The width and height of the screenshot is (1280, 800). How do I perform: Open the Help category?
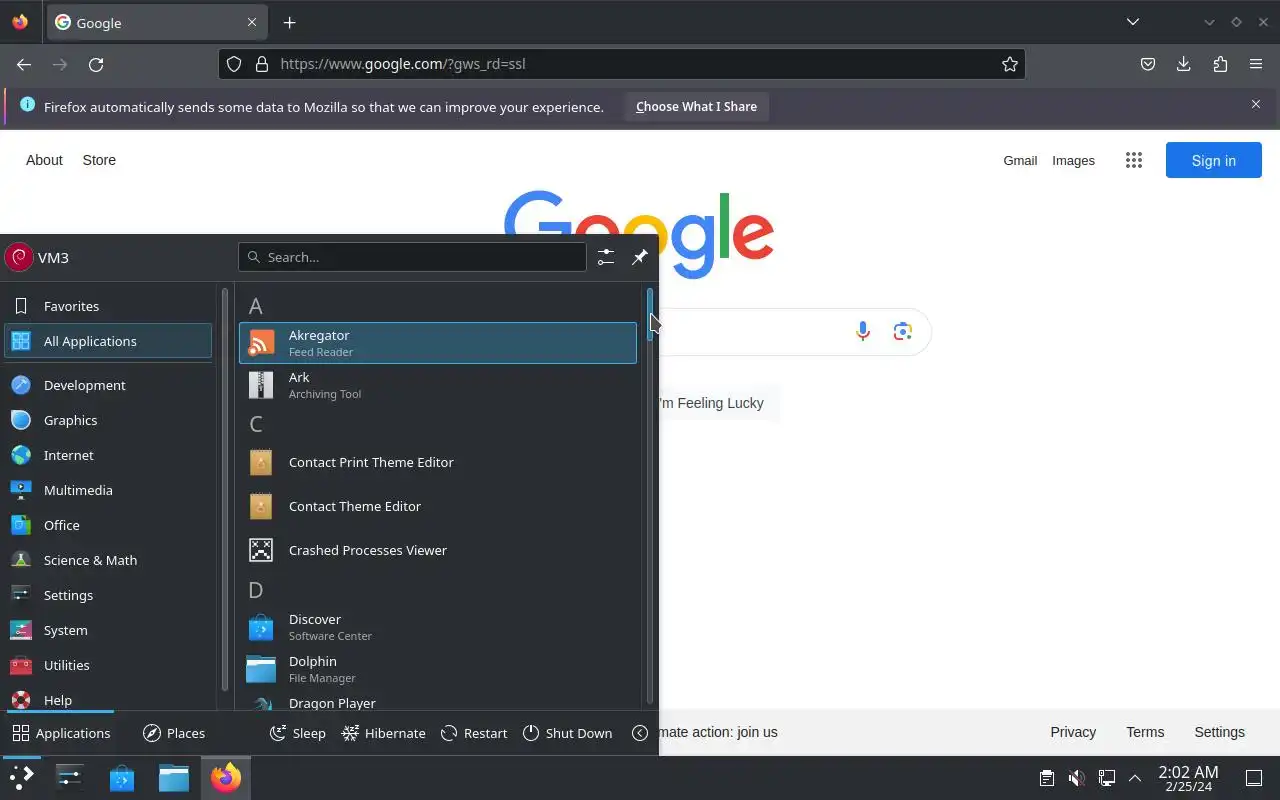click(108, 699)
